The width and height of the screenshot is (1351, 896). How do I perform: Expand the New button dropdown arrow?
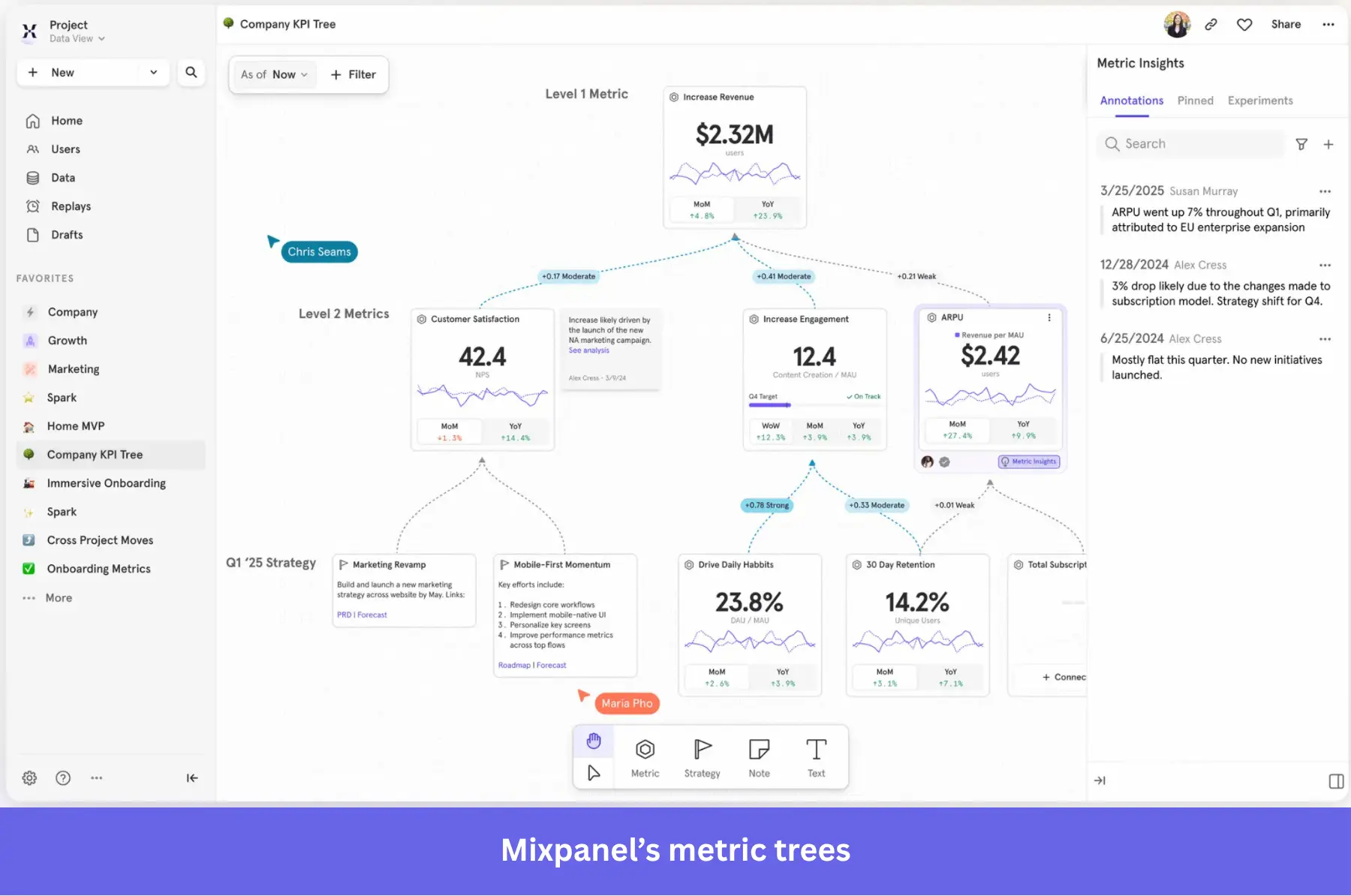[153, 72]
